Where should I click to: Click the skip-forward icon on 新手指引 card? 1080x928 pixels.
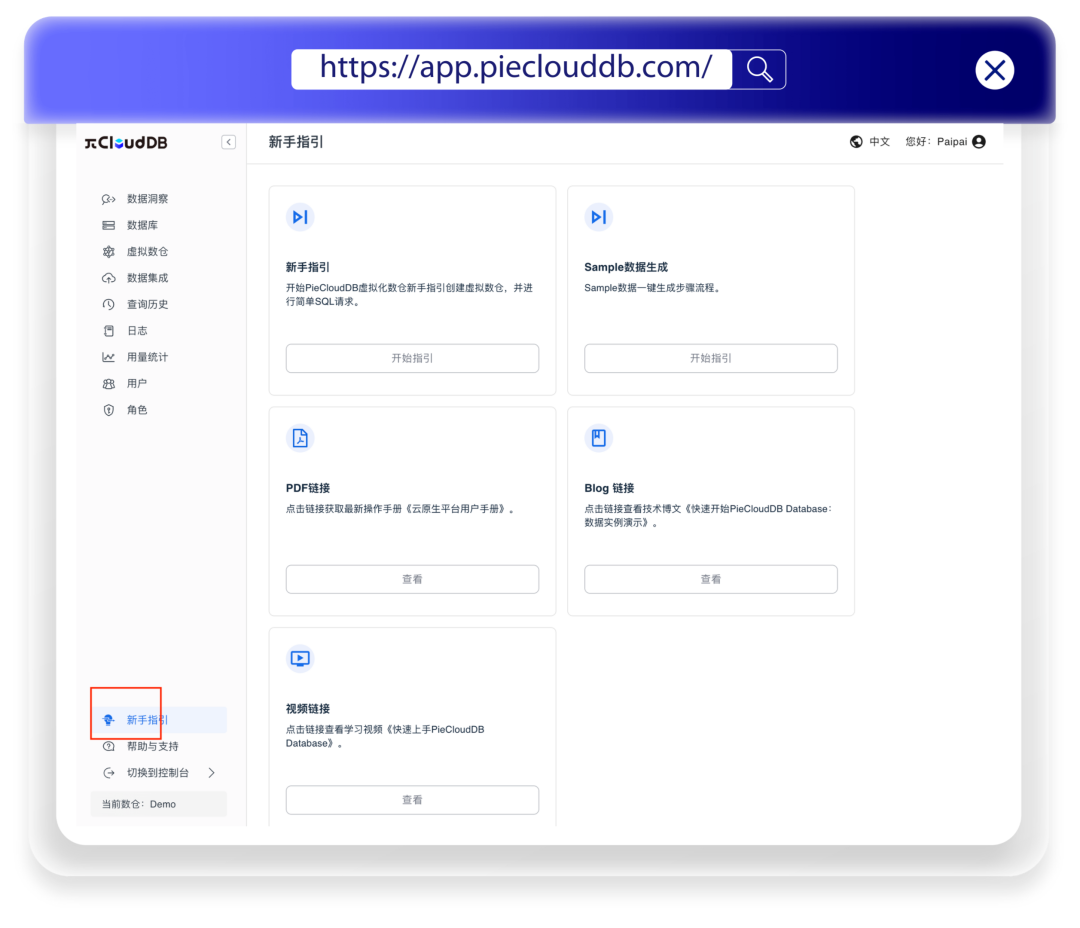pos(300,217)
